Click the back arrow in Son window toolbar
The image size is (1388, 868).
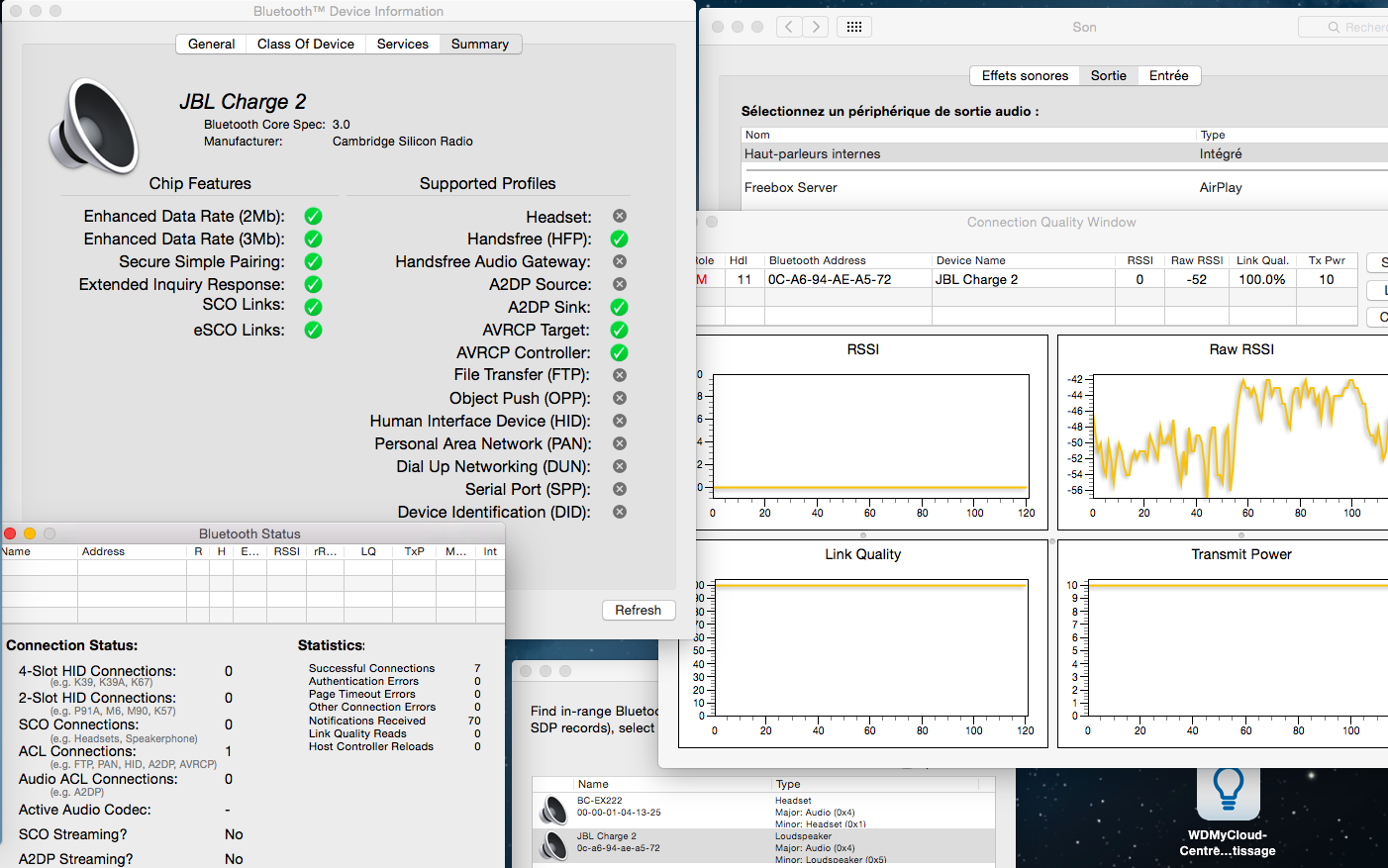coord(789,27)
